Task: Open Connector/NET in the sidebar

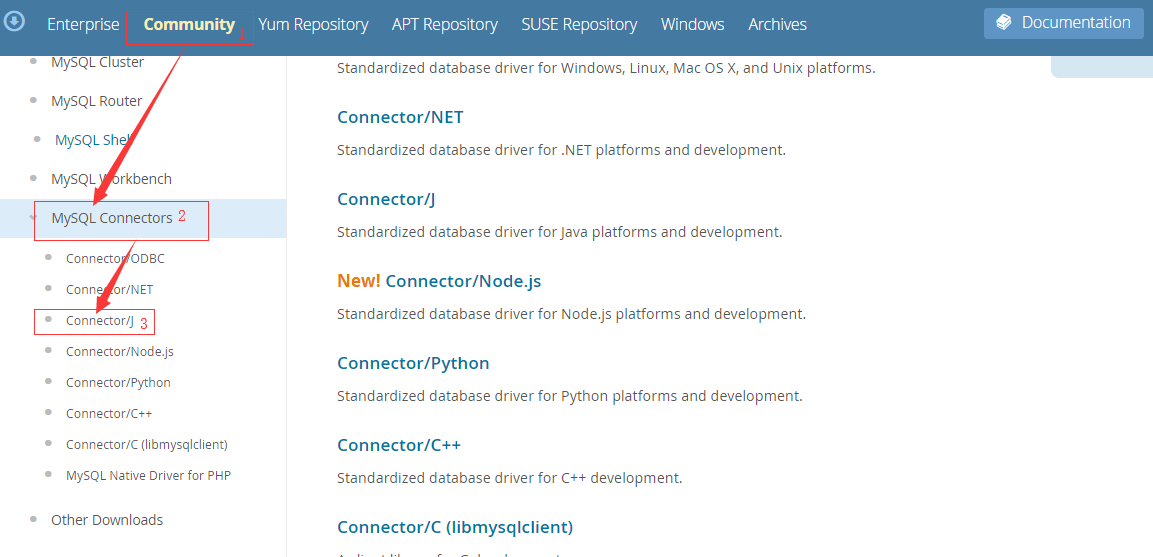Action: pos(110,290)
